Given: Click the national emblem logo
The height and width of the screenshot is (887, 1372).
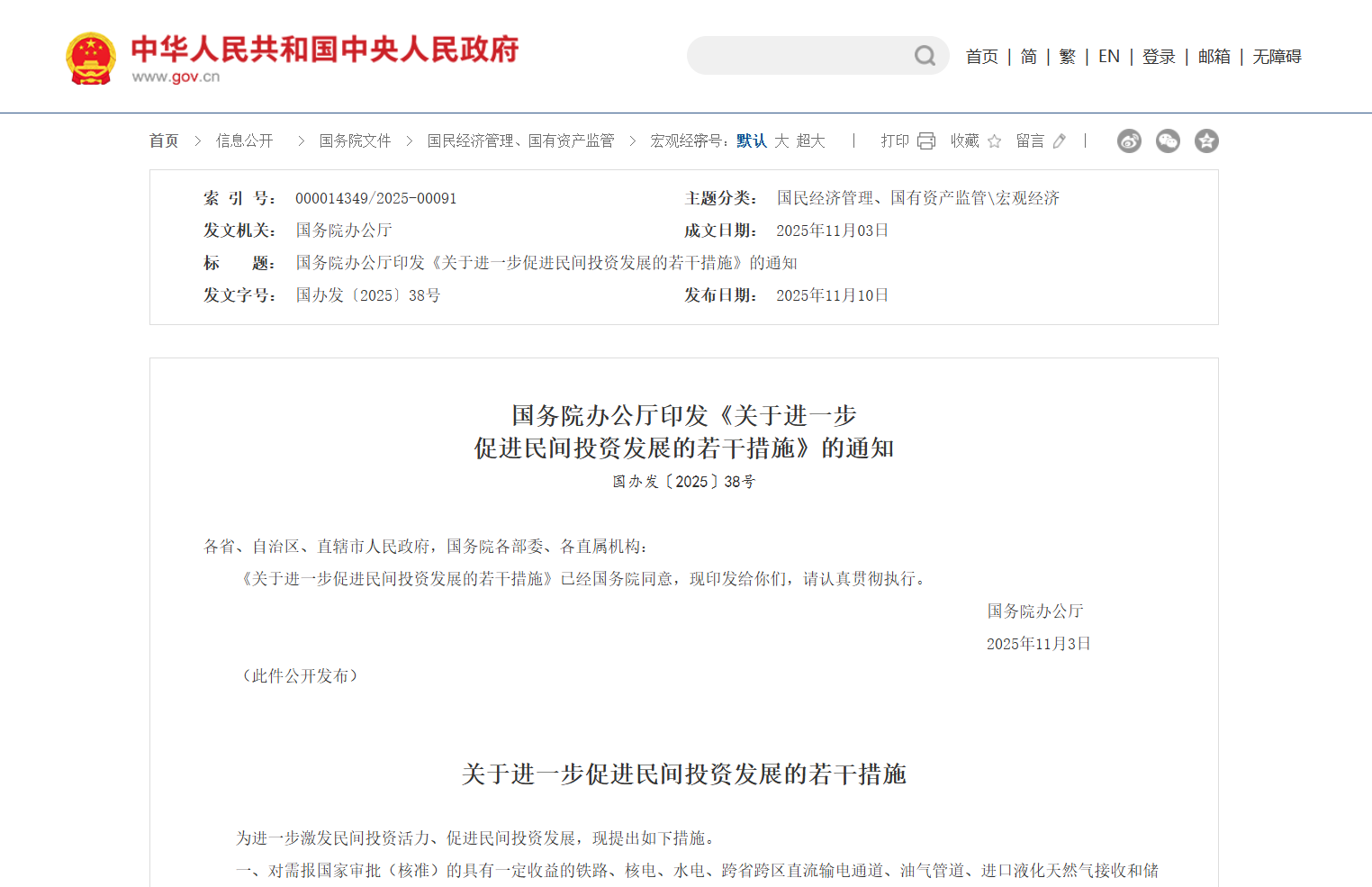Looking at the screenshot, I should 91,59.
